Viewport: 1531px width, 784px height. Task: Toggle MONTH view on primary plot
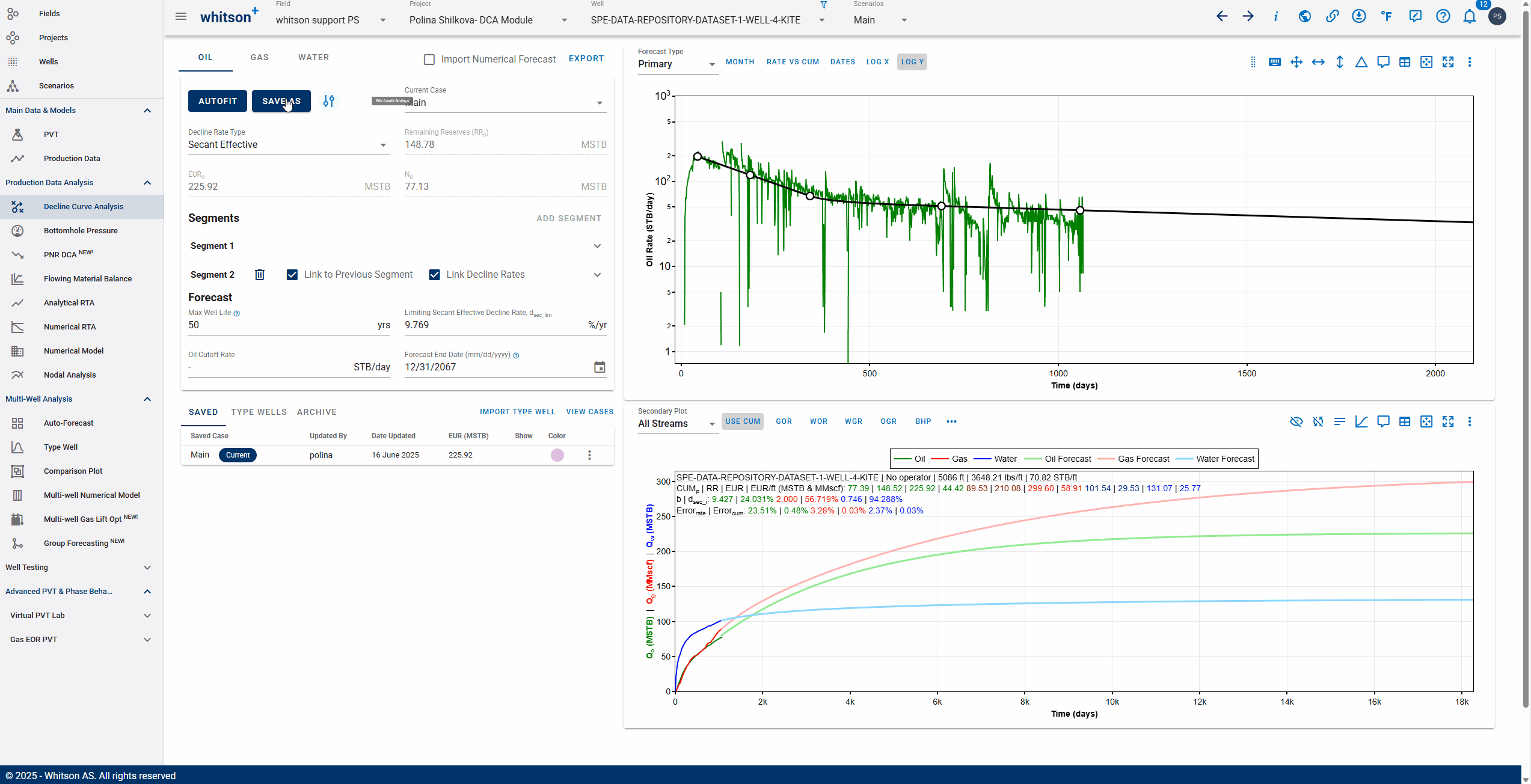(x=740, y=62)
